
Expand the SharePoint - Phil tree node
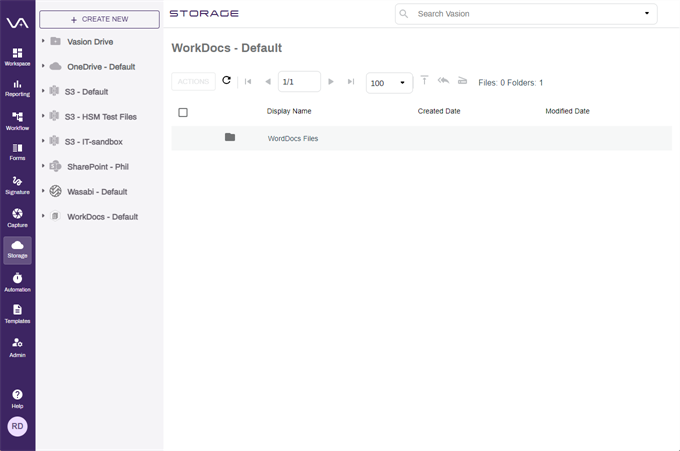[x=43, y=166]
